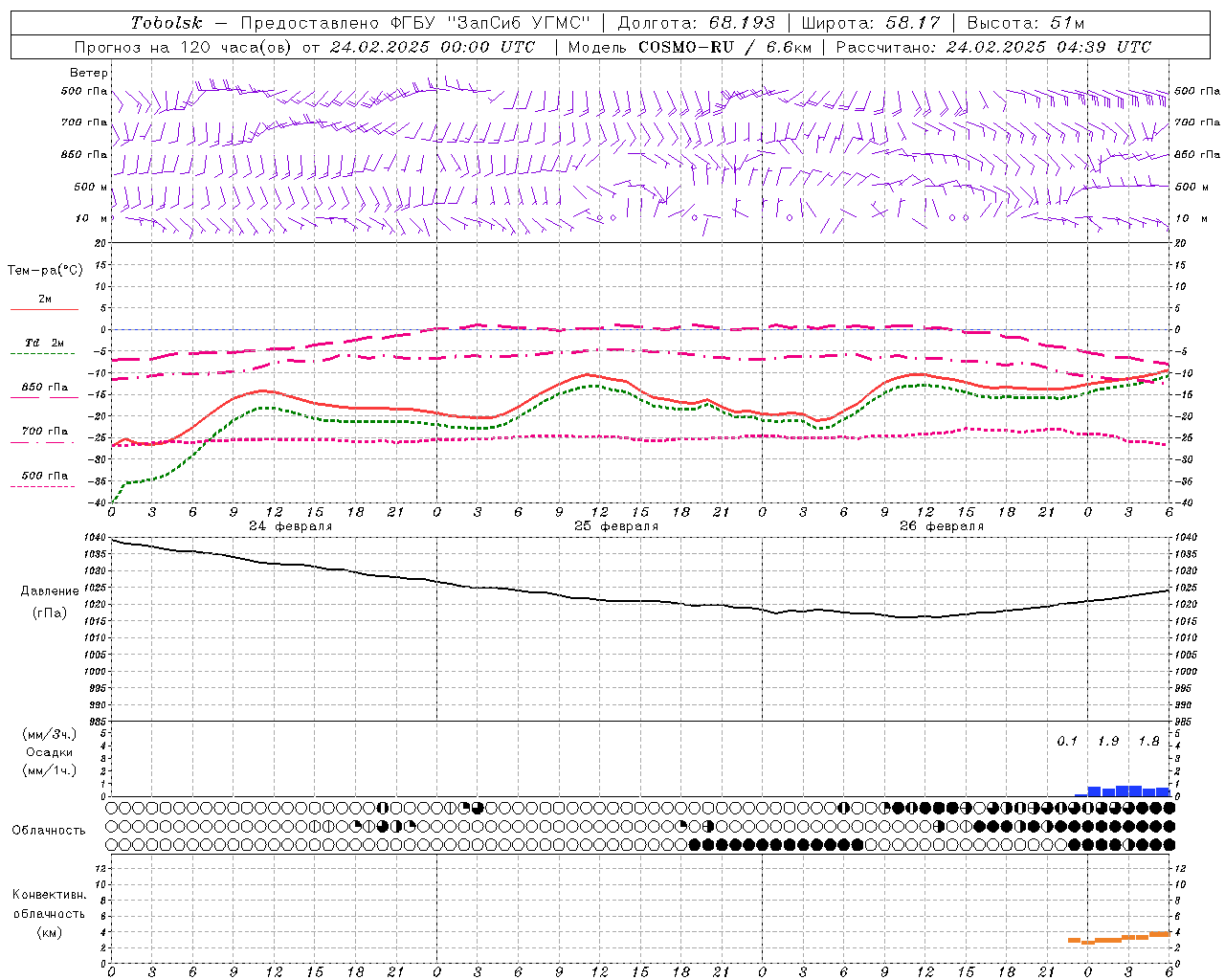Click the precipitation label "Осадки"

tap(49, 752)
